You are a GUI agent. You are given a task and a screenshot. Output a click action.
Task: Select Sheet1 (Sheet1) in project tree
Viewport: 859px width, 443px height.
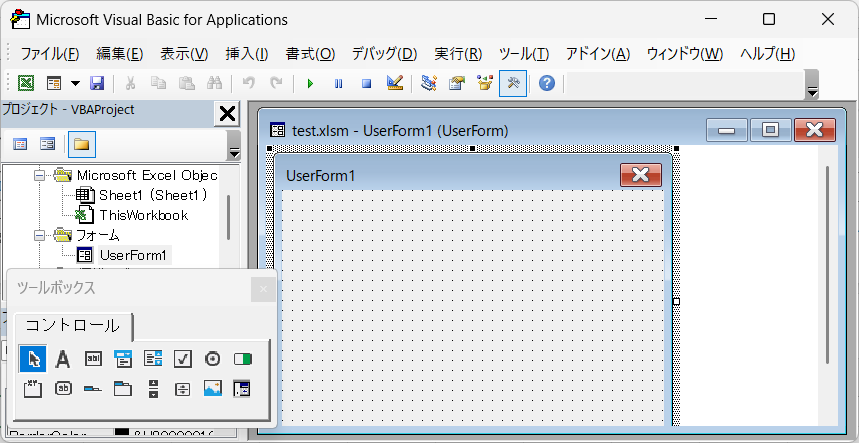[153, 195]
